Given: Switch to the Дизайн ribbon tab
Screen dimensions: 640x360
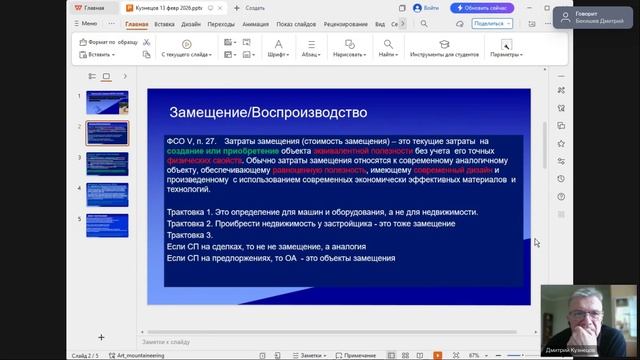Looking at the screenshot, I should pos(191,24).
